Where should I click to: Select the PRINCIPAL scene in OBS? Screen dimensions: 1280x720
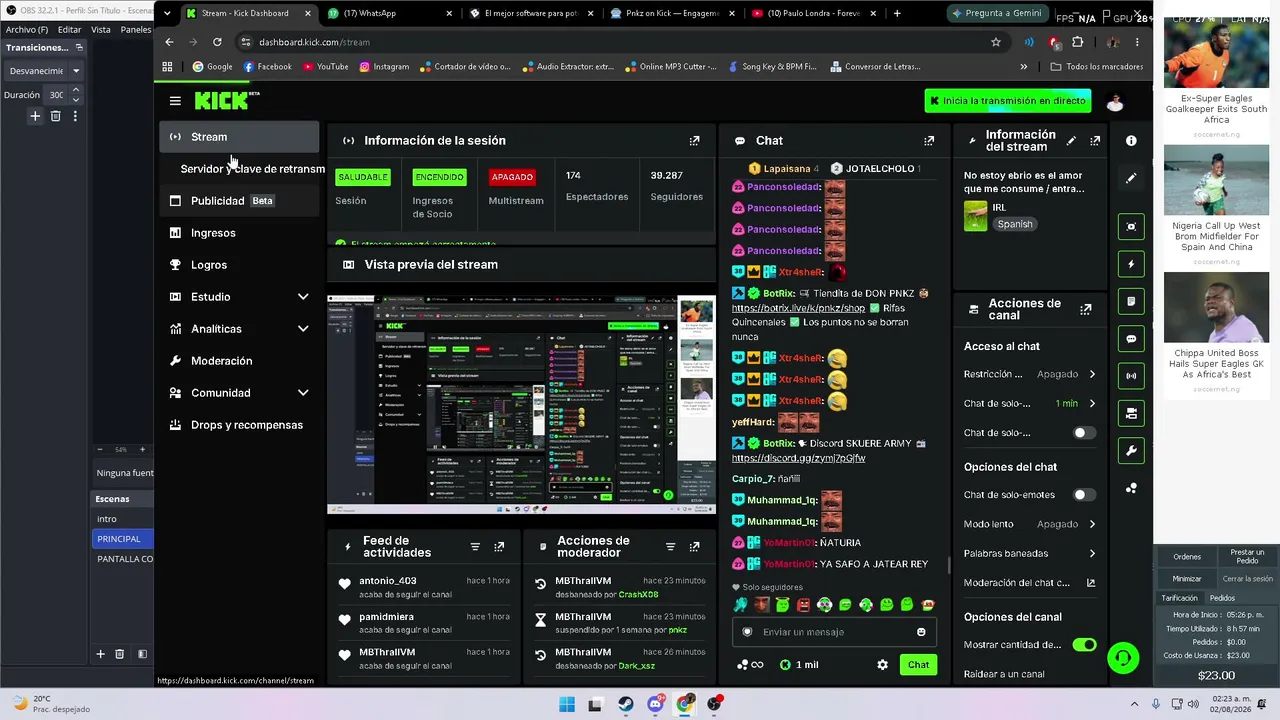click(122, 539)
